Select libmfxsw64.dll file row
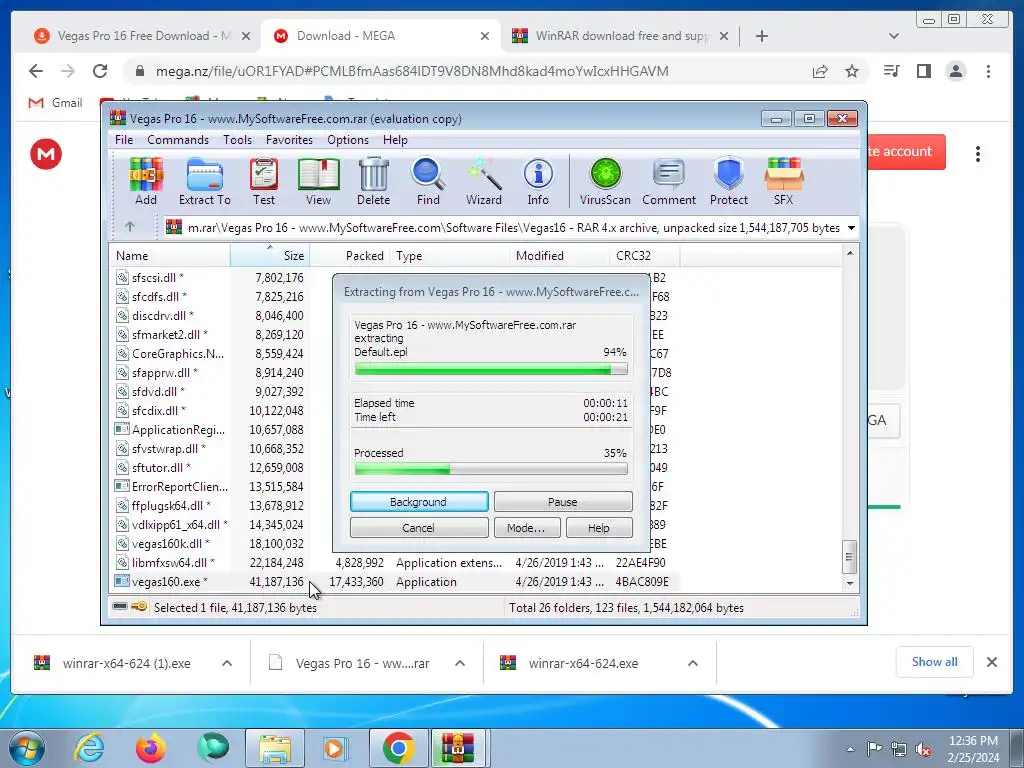 click(395, 562)
